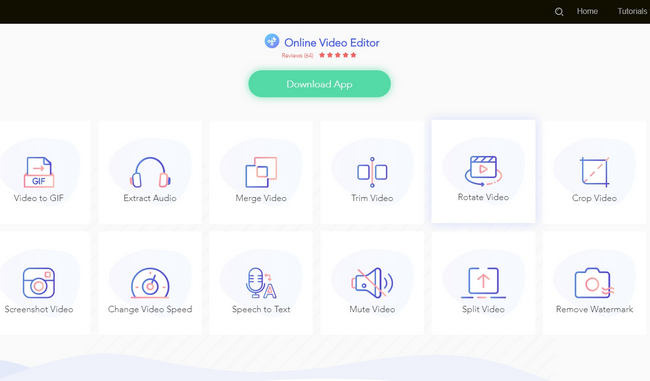Click the "Change Video Speed" label
Image resolution: width=650 pixels, height=381 pixels.
tap(150, 309)
